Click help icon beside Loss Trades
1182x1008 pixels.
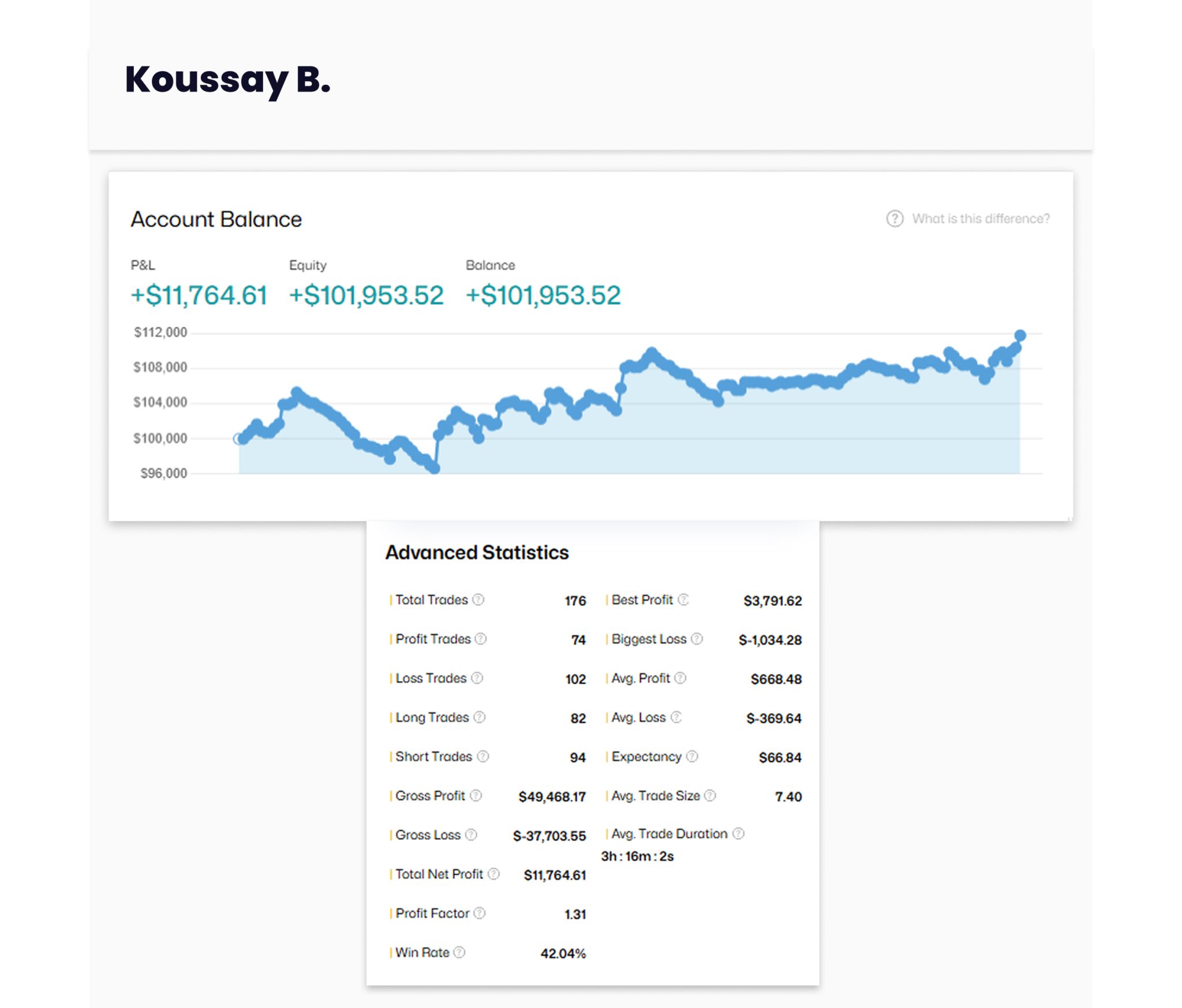(477, 678)
